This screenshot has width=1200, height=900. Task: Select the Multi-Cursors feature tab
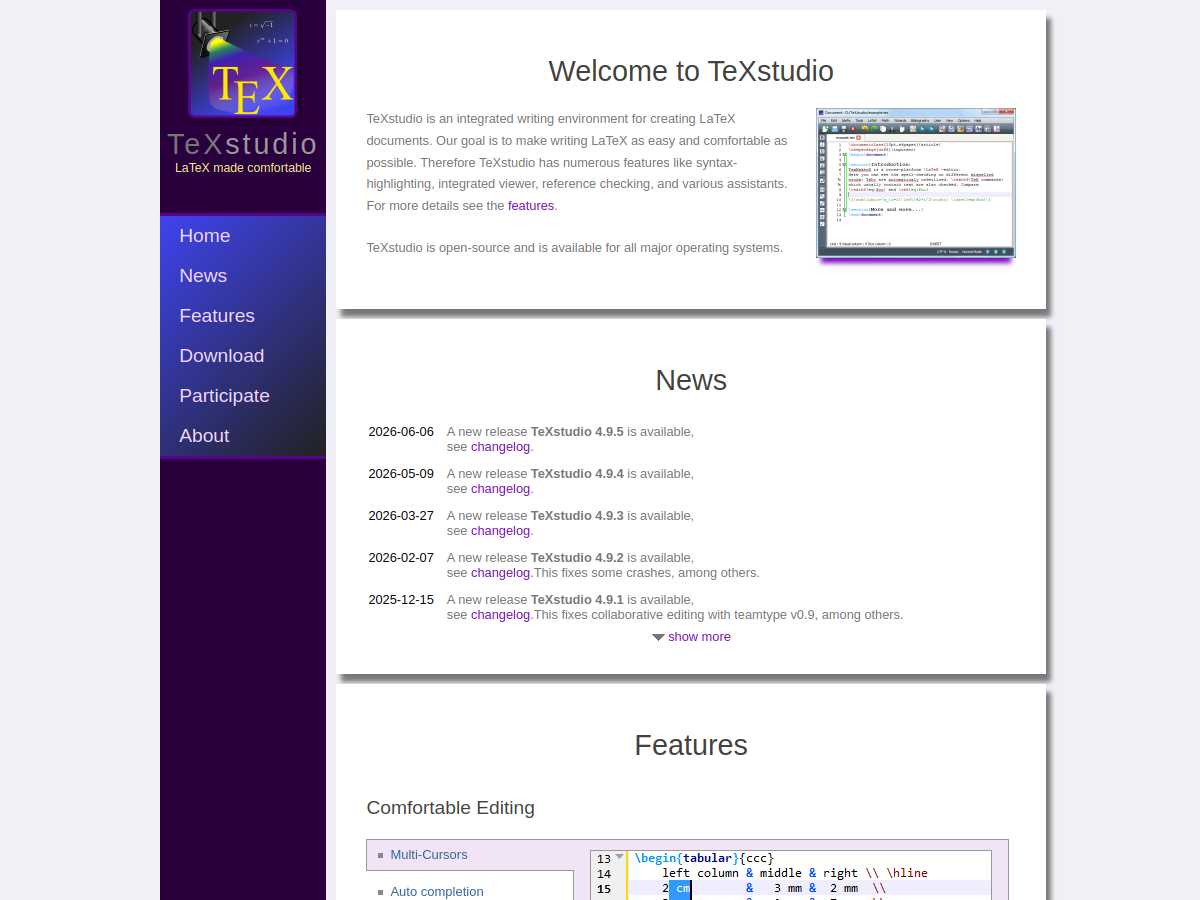tap(470, 855)
